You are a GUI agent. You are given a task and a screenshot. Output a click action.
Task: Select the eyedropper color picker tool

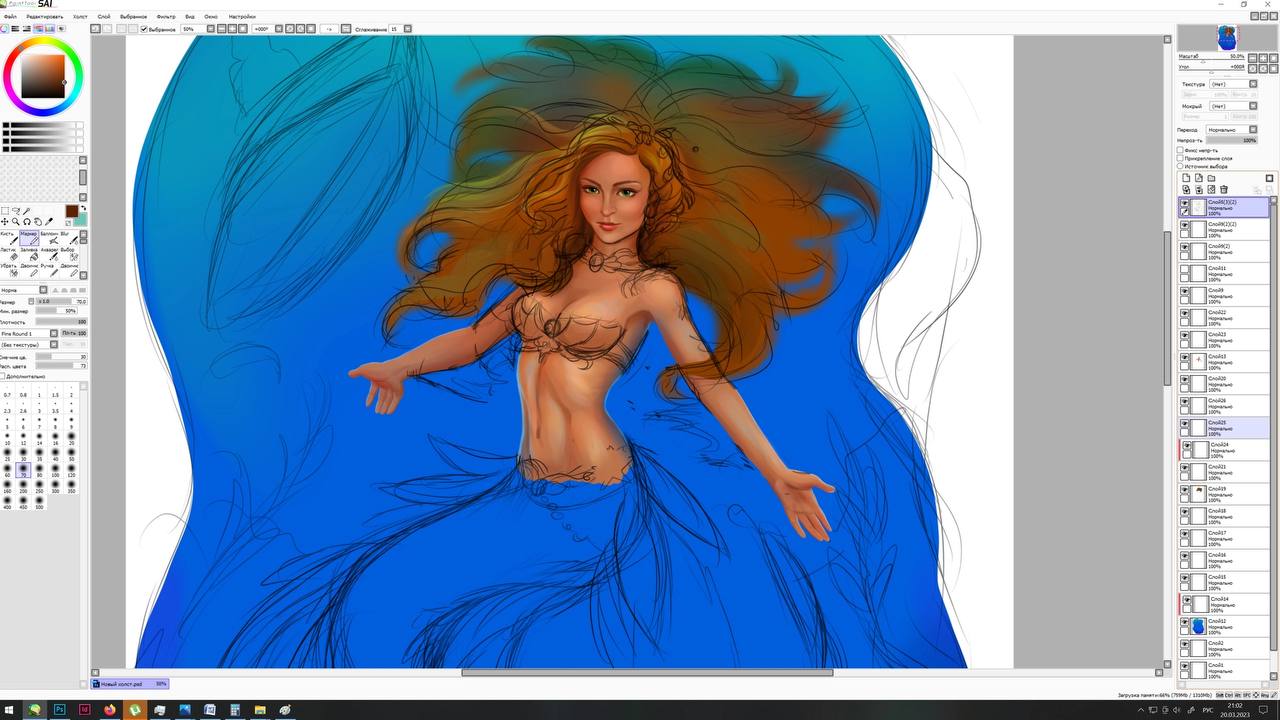(49, 221)
